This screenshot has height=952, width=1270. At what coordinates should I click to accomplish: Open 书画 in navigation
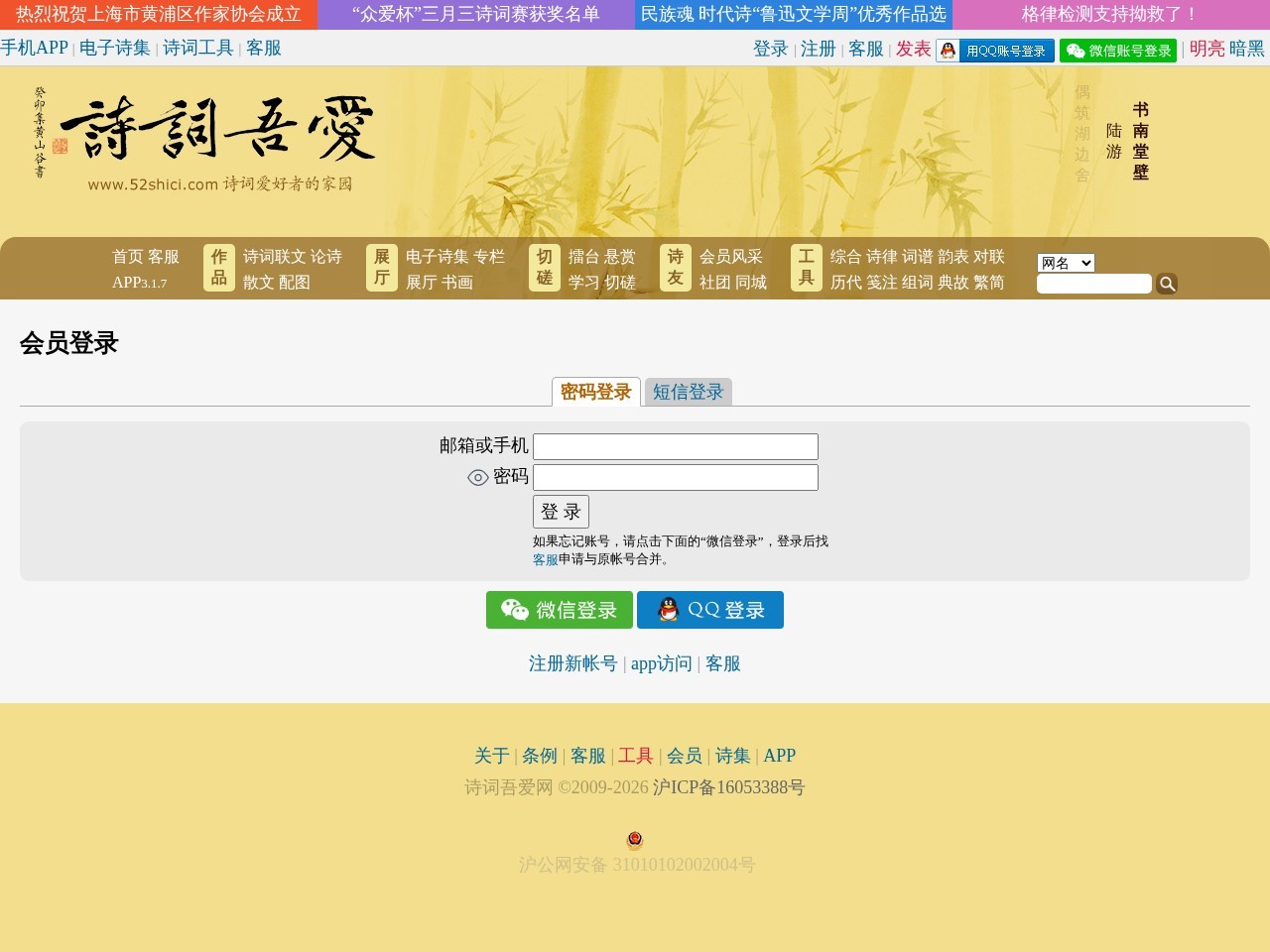(x=457, y=283)
